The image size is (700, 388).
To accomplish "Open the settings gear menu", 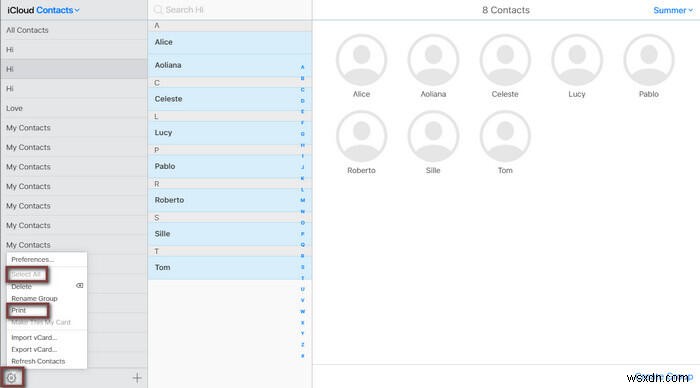I will (12, 378).
